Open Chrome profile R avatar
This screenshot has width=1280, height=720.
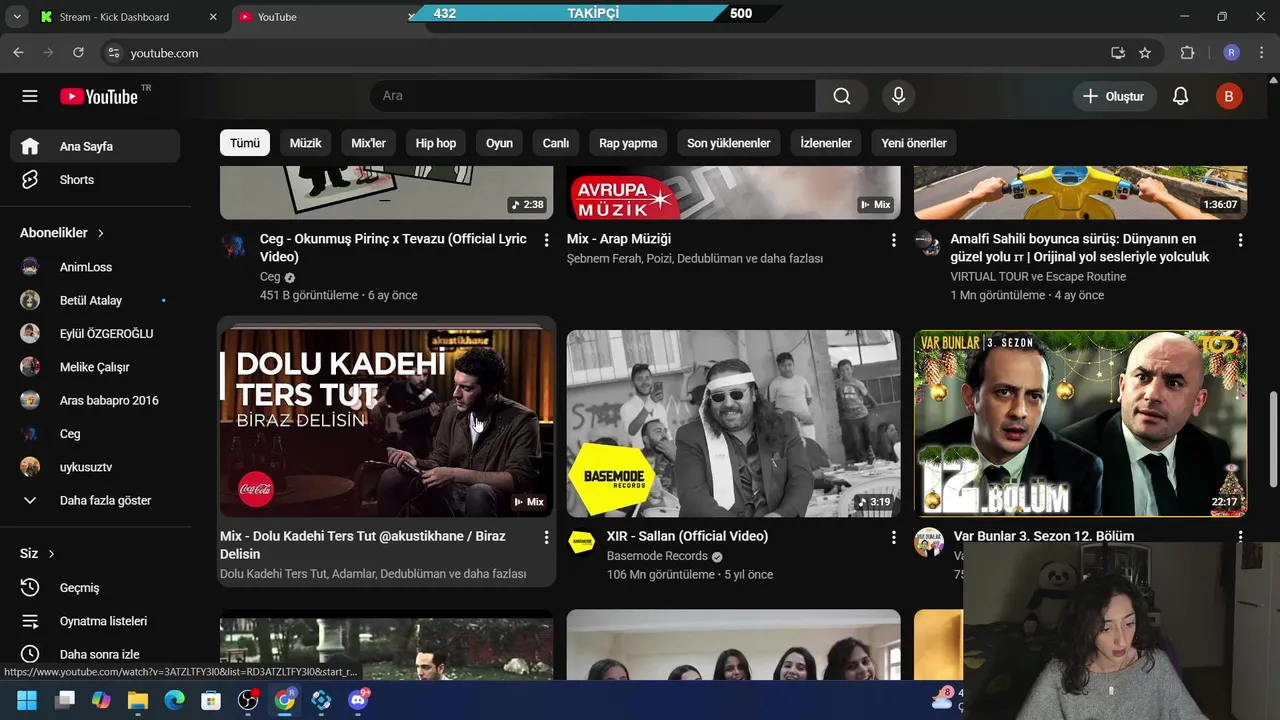point(1231,53)
